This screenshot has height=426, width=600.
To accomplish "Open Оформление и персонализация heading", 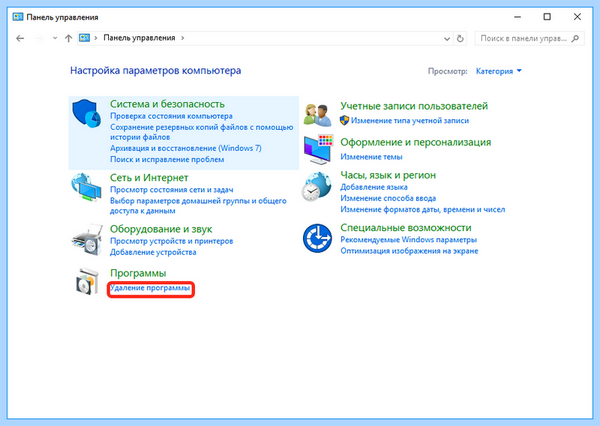I will coord(416,142).
